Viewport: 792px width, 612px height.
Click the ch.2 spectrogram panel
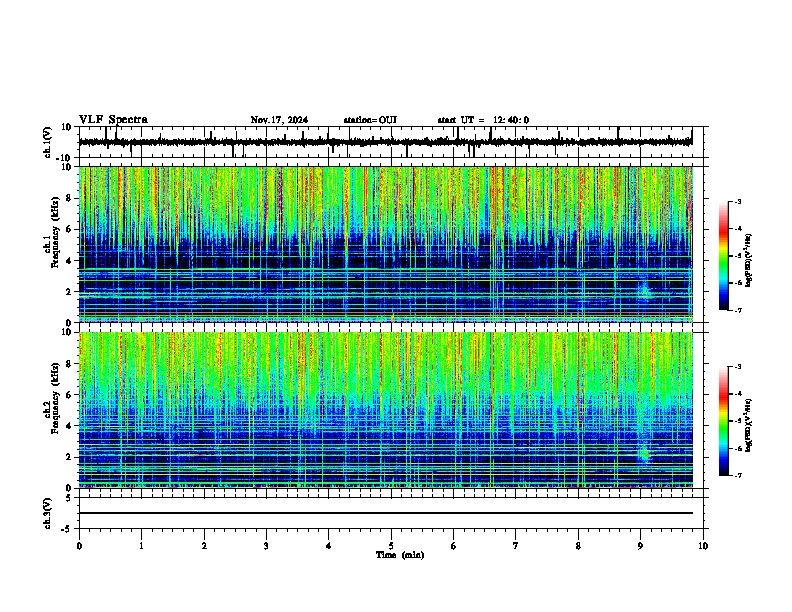pos(386,410)
